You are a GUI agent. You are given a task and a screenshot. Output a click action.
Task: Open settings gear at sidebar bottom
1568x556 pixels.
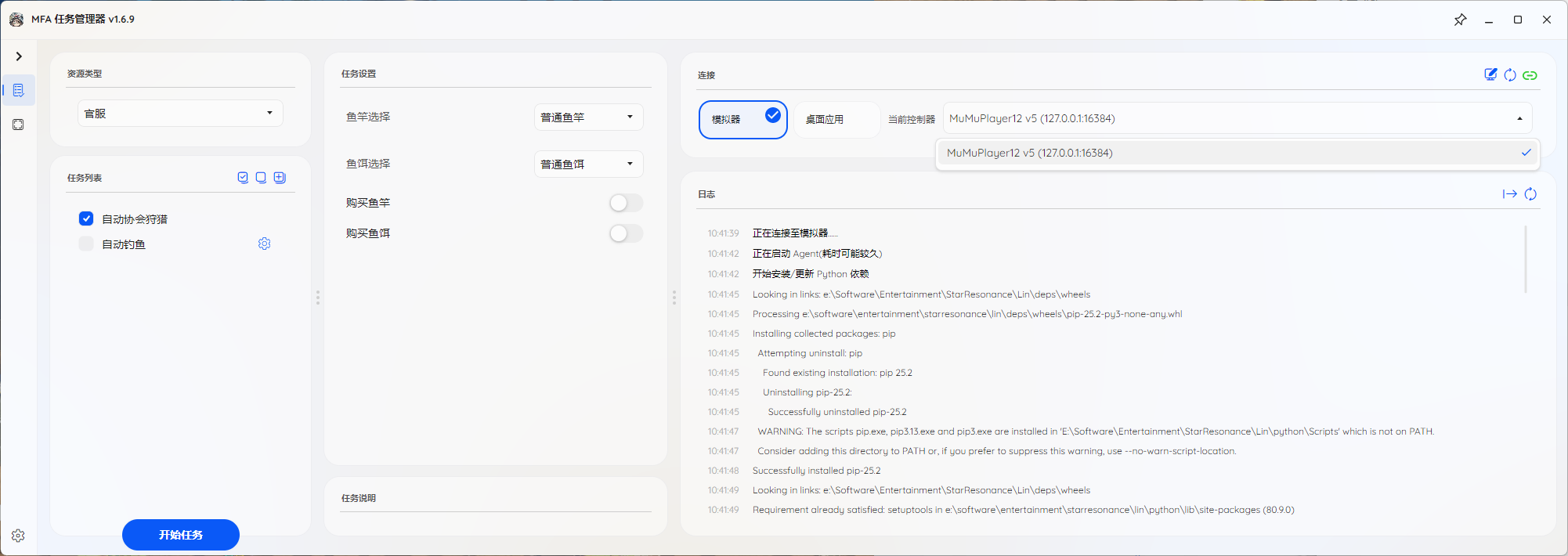point(19,536)
